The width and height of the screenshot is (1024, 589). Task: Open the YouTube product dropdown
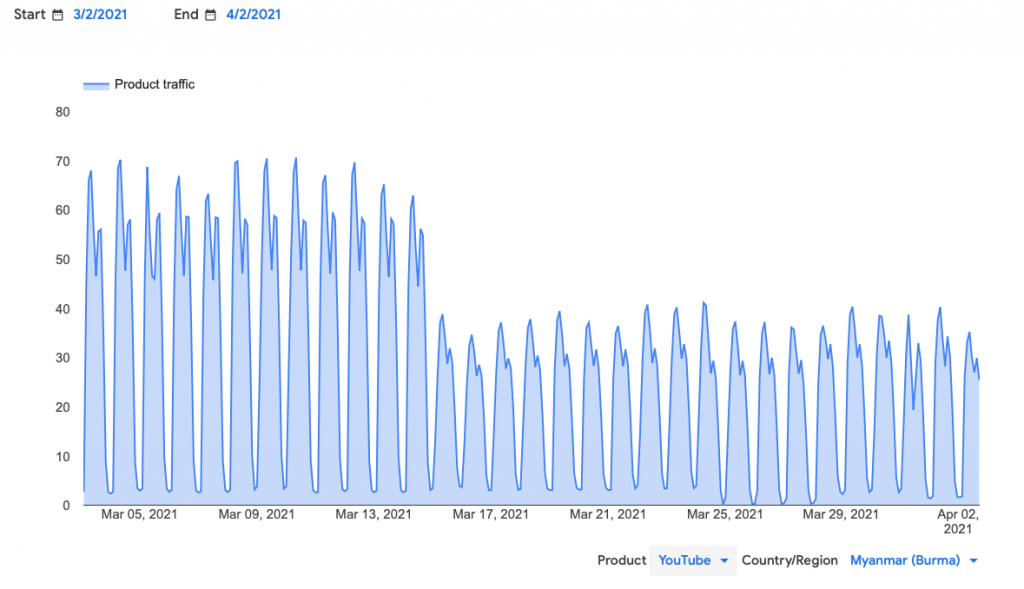[693, 560]
